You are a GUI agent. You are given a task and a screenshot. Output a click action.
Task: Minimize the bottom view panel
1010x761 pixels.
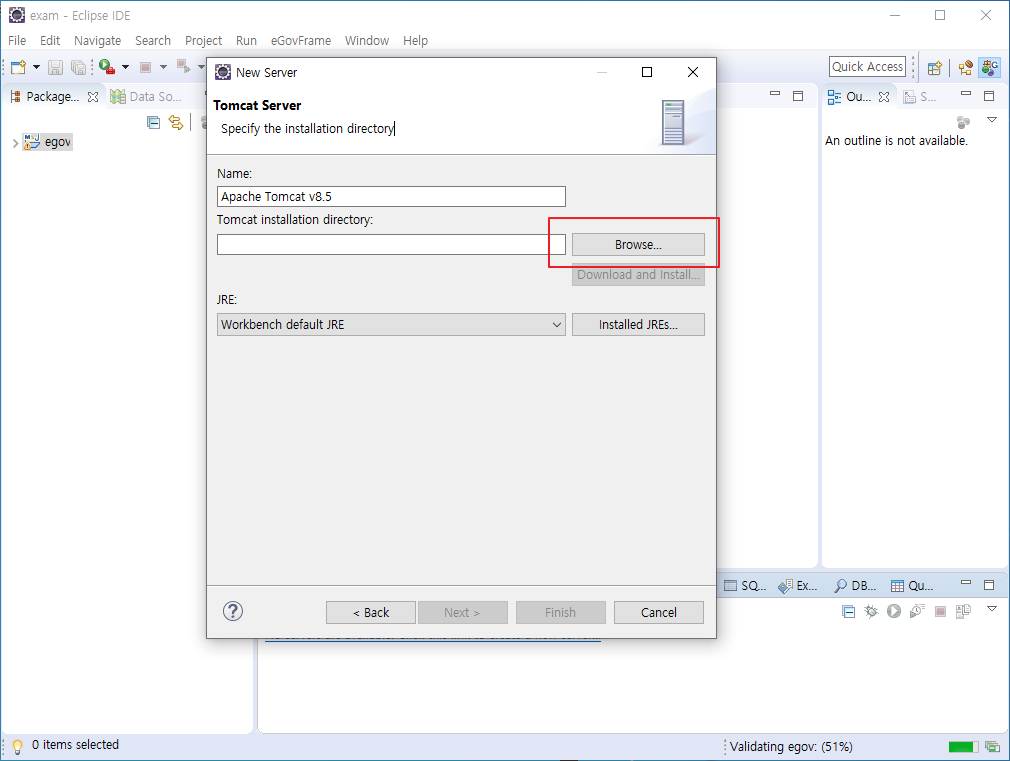pyautogui.click(x=966, y=583)
